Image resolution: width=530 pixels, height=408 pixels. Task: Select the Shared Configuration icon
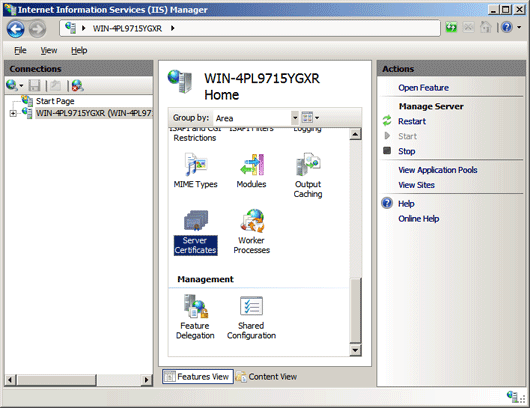[x=251, y=317]
